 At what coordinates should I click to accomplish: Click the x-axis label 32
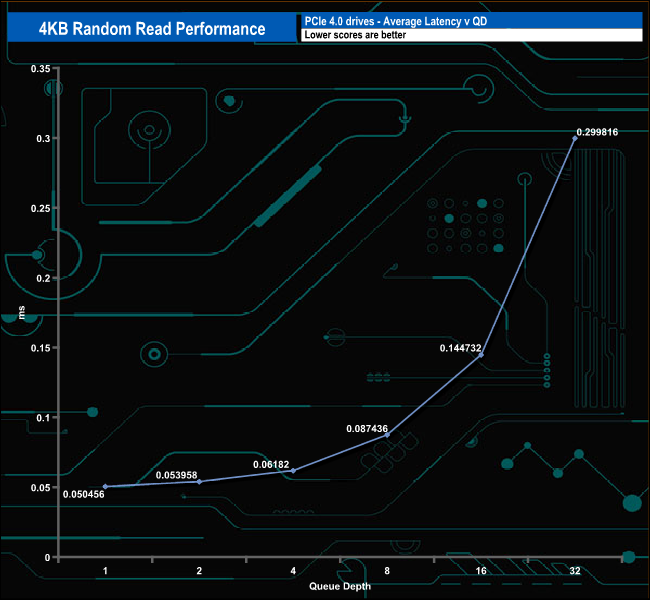(x=575, y=571)
